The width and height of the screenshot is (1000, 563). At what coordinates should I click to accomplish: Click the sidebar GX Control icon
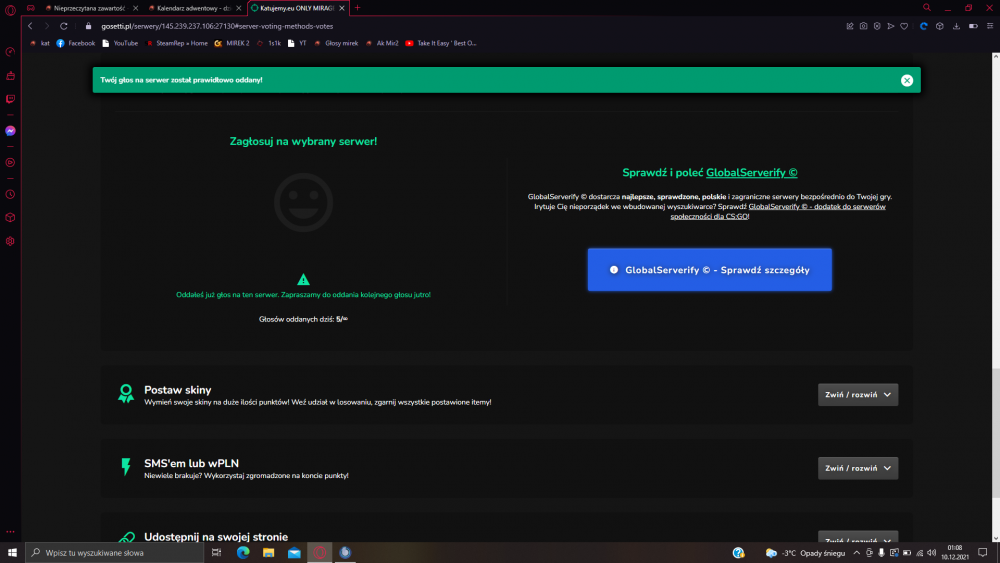(x=10, y=52)
